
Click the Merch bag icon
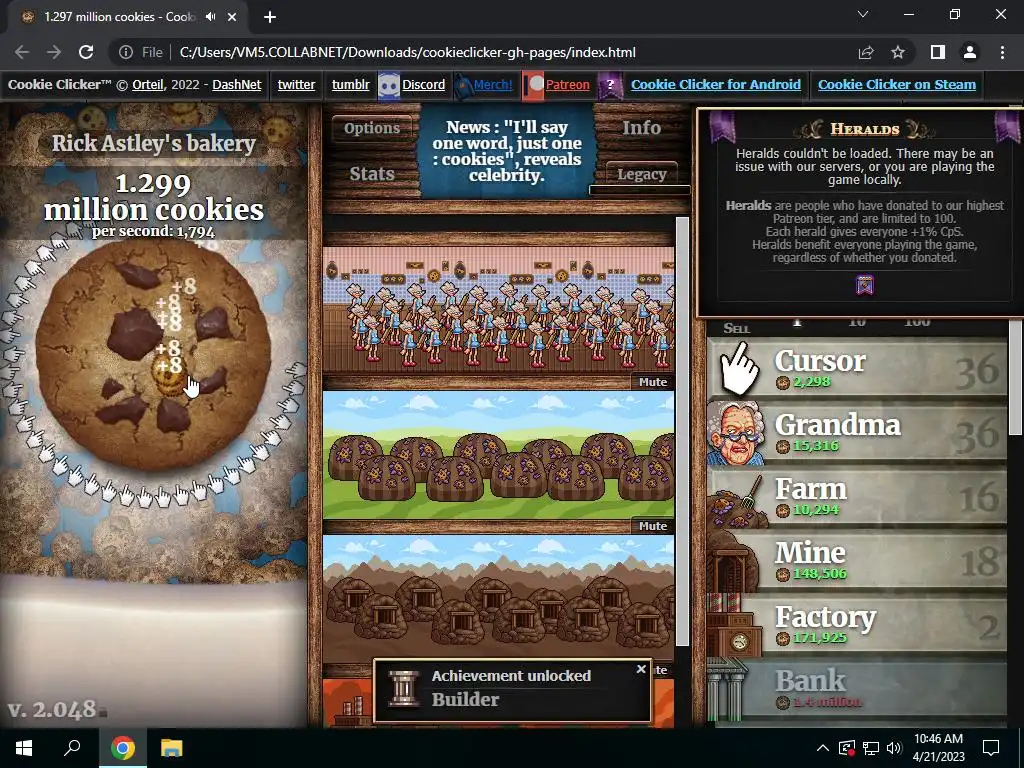point(462,86)
